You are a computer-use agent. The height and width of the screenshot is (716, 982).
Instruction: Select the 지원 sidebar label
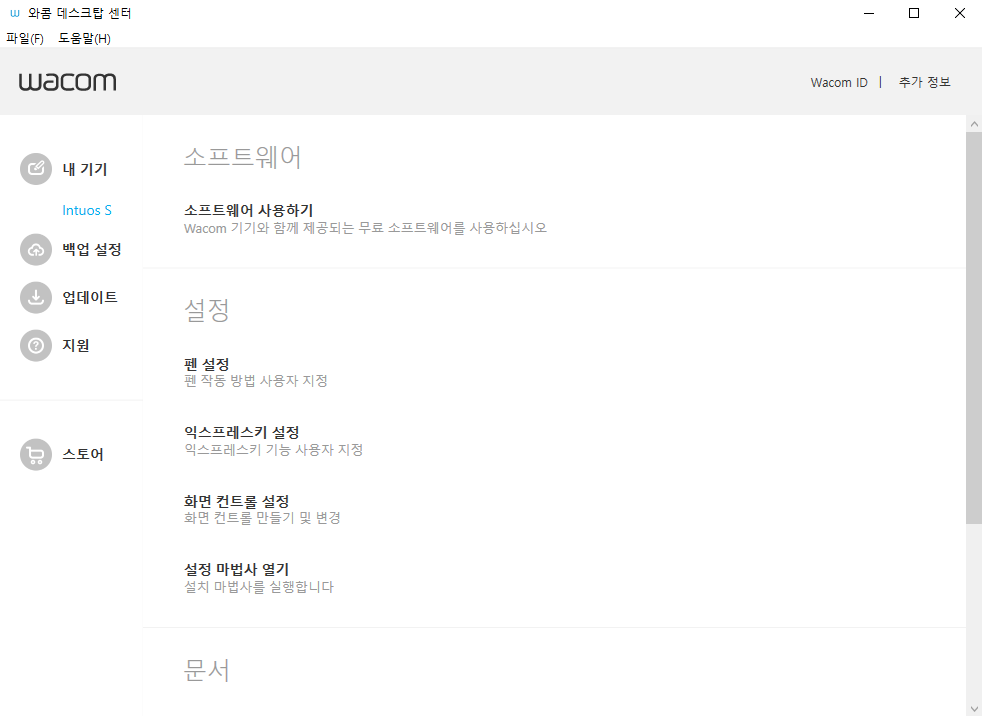pos(76,346)
